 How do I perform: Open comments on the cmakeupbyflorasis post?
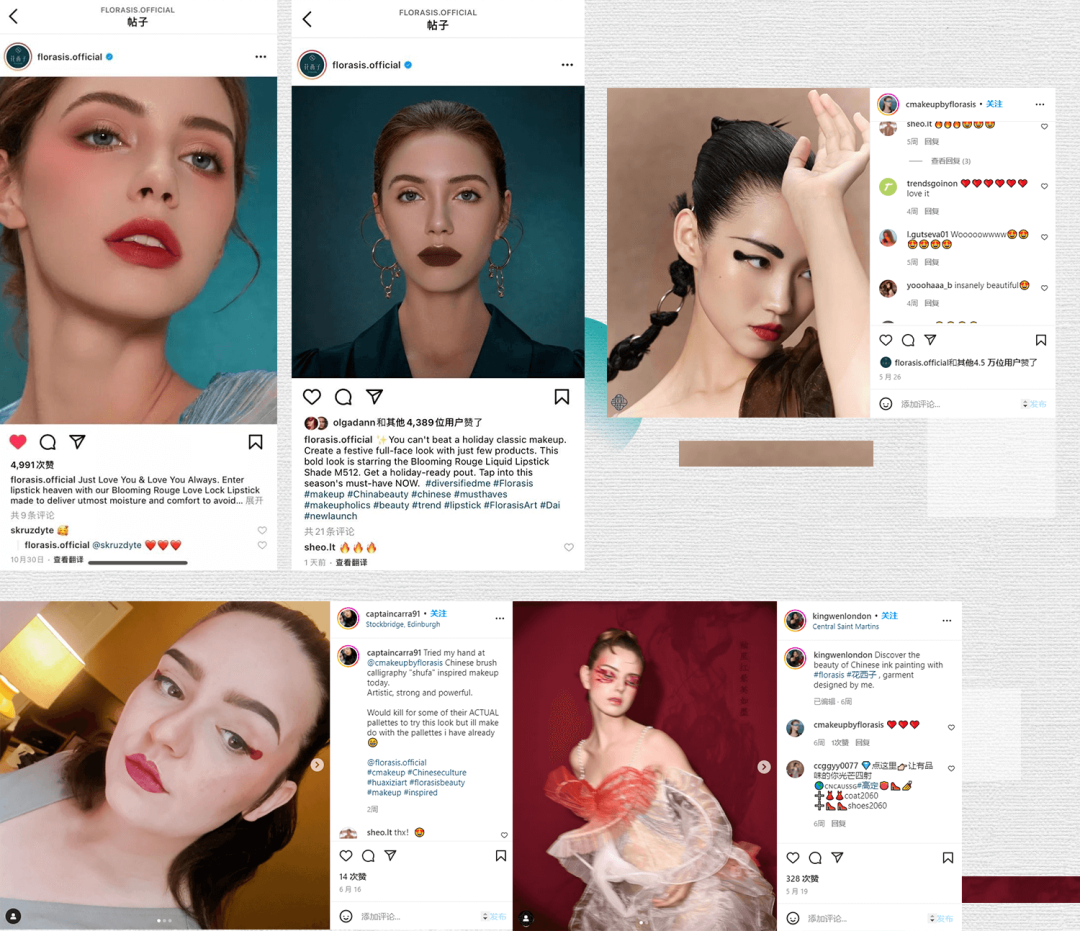908,340
